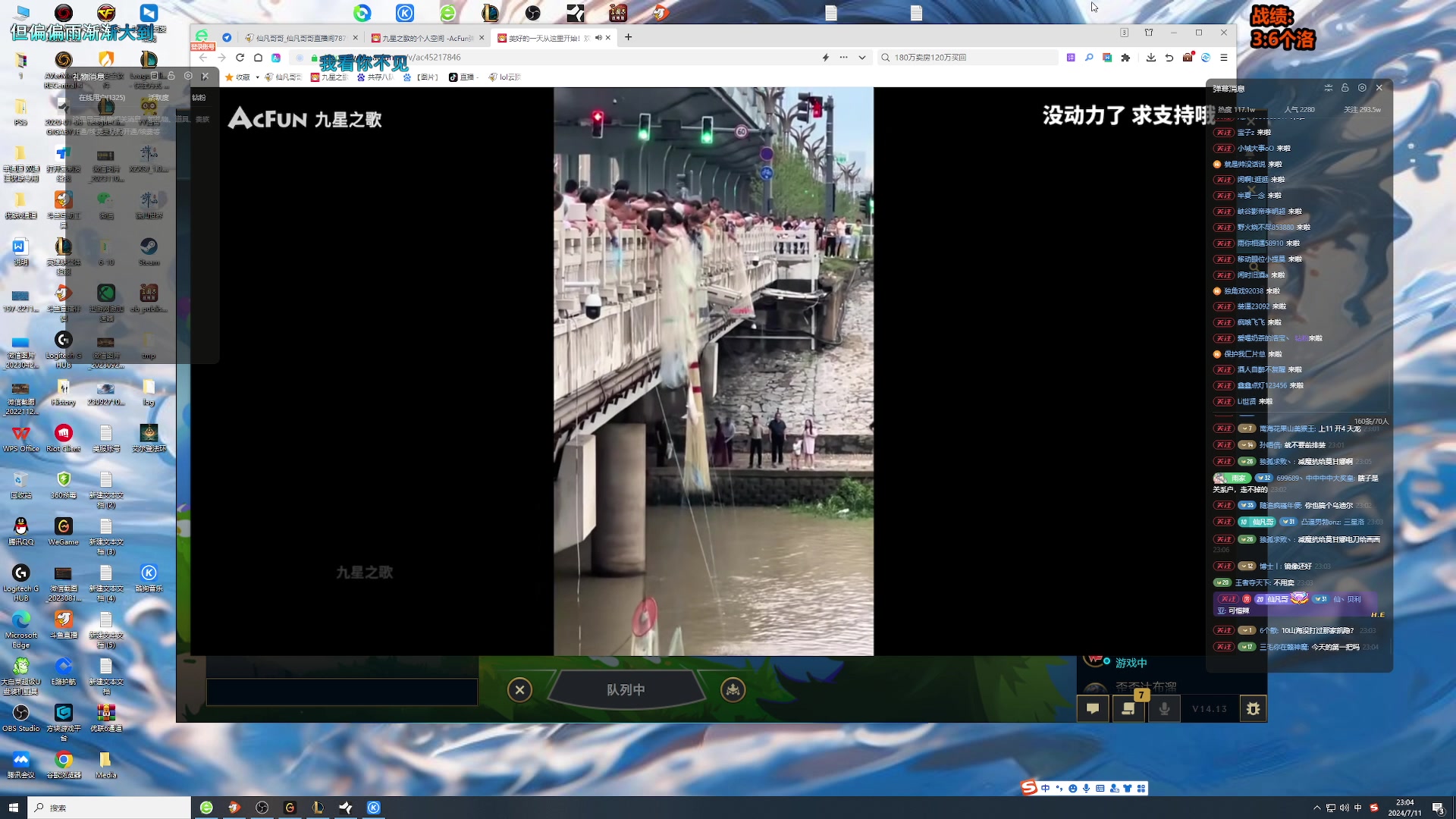Open Riot Client desktop shortcut

click(x=64, y=438)
